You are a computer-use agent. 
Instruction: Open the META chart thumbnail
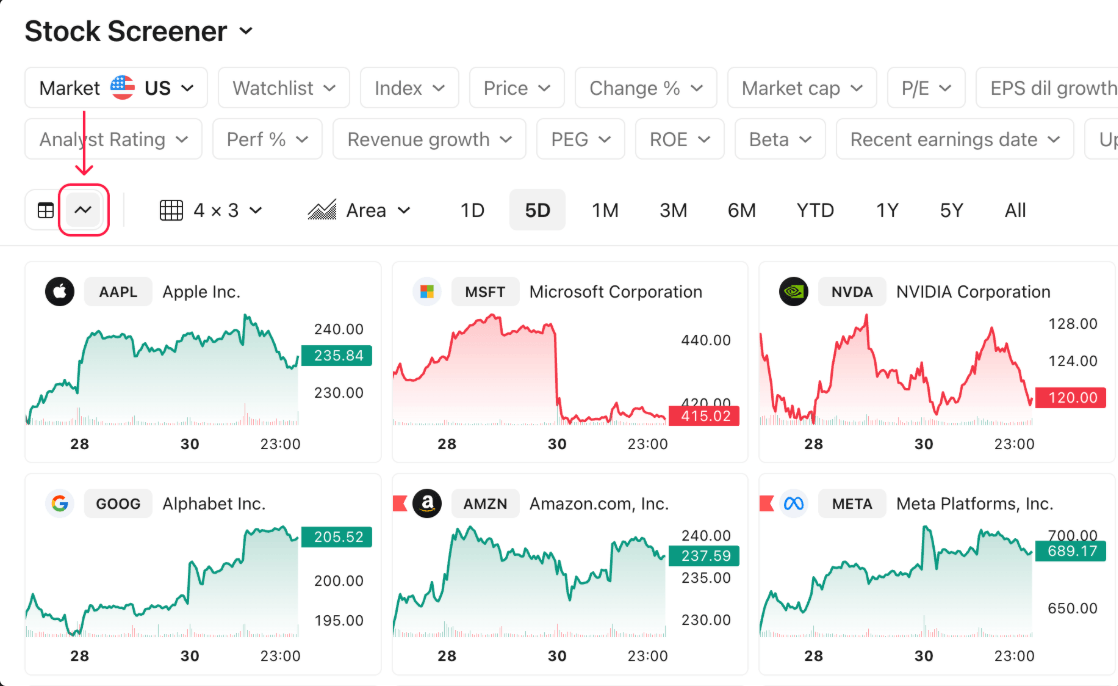(936, 574)
